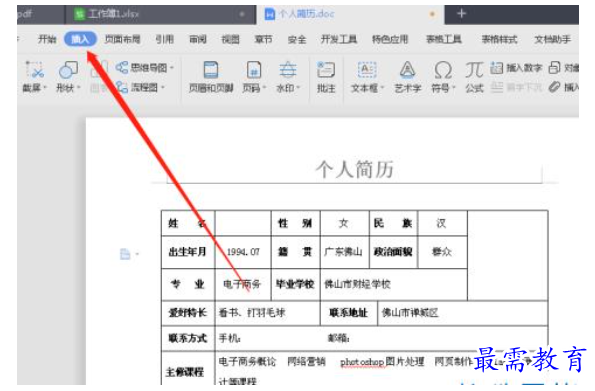Open the 页面布局 ribbon tab

122,39
